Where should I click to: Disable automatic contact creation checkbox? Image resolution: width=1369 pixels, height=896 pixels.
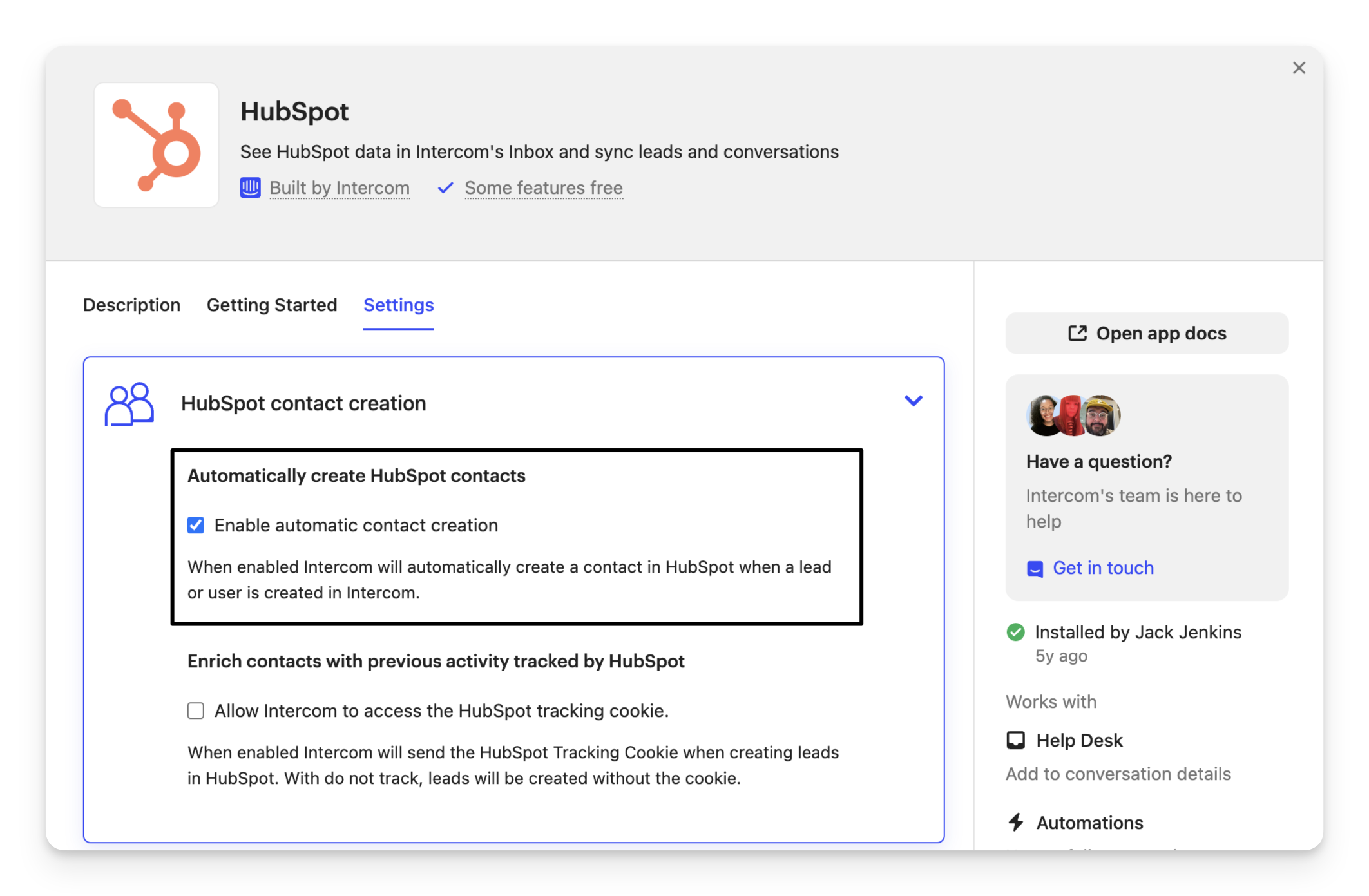(x=196, y=526)
